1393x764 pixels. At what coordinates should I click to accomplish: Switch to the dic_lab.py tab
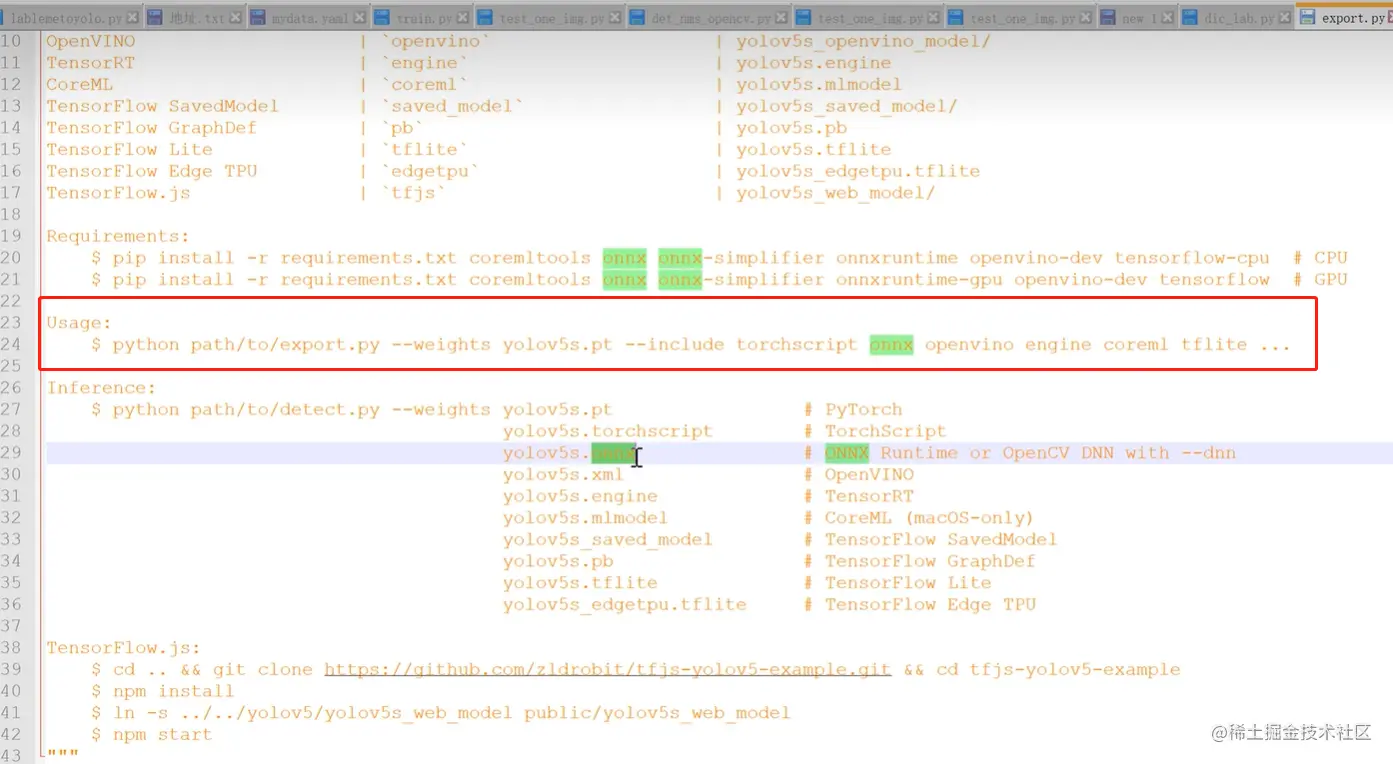[x=1238, y=17]
